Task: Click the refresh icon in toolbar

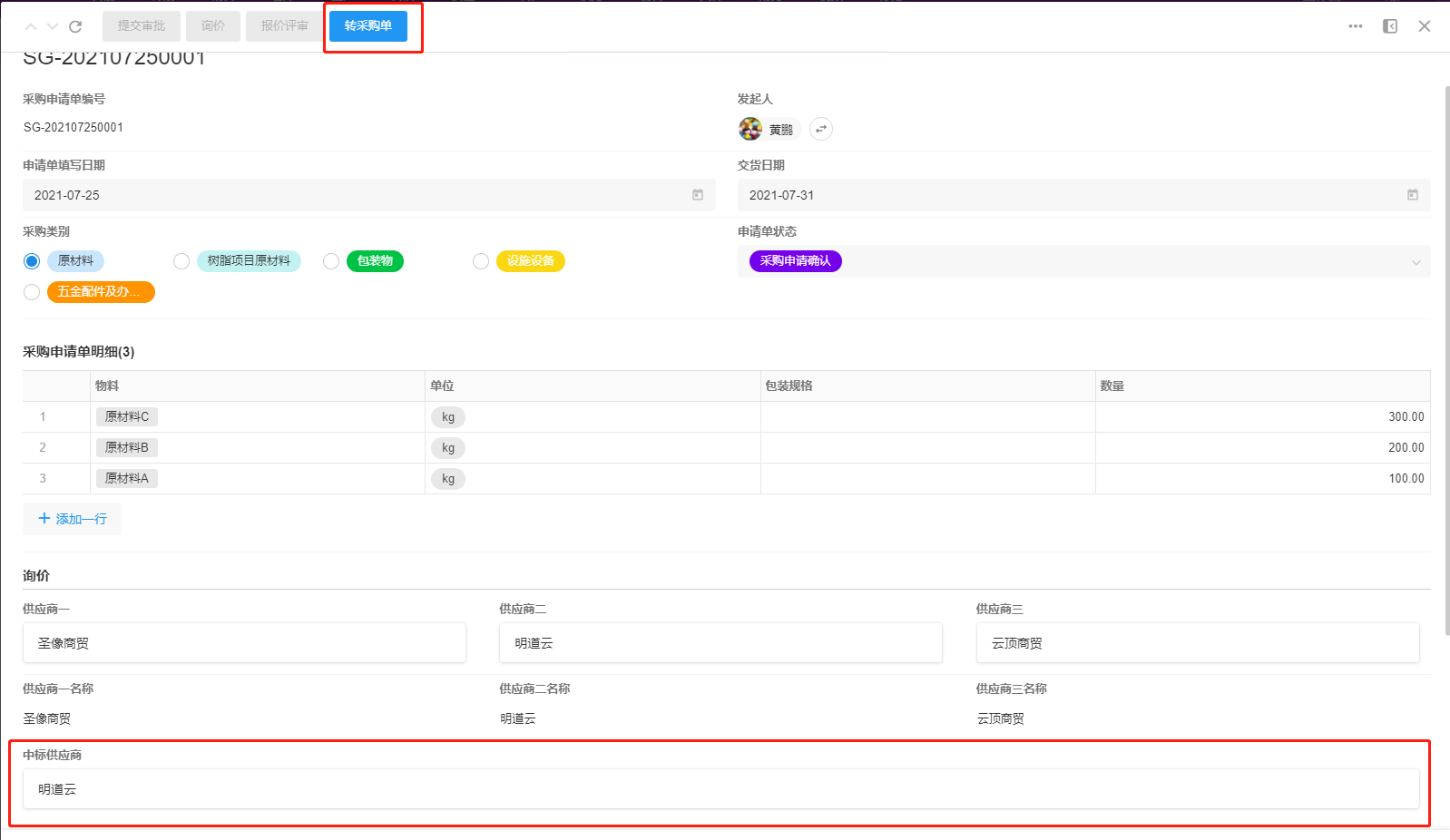Action: pyautogui.click(x=75, y=26)
